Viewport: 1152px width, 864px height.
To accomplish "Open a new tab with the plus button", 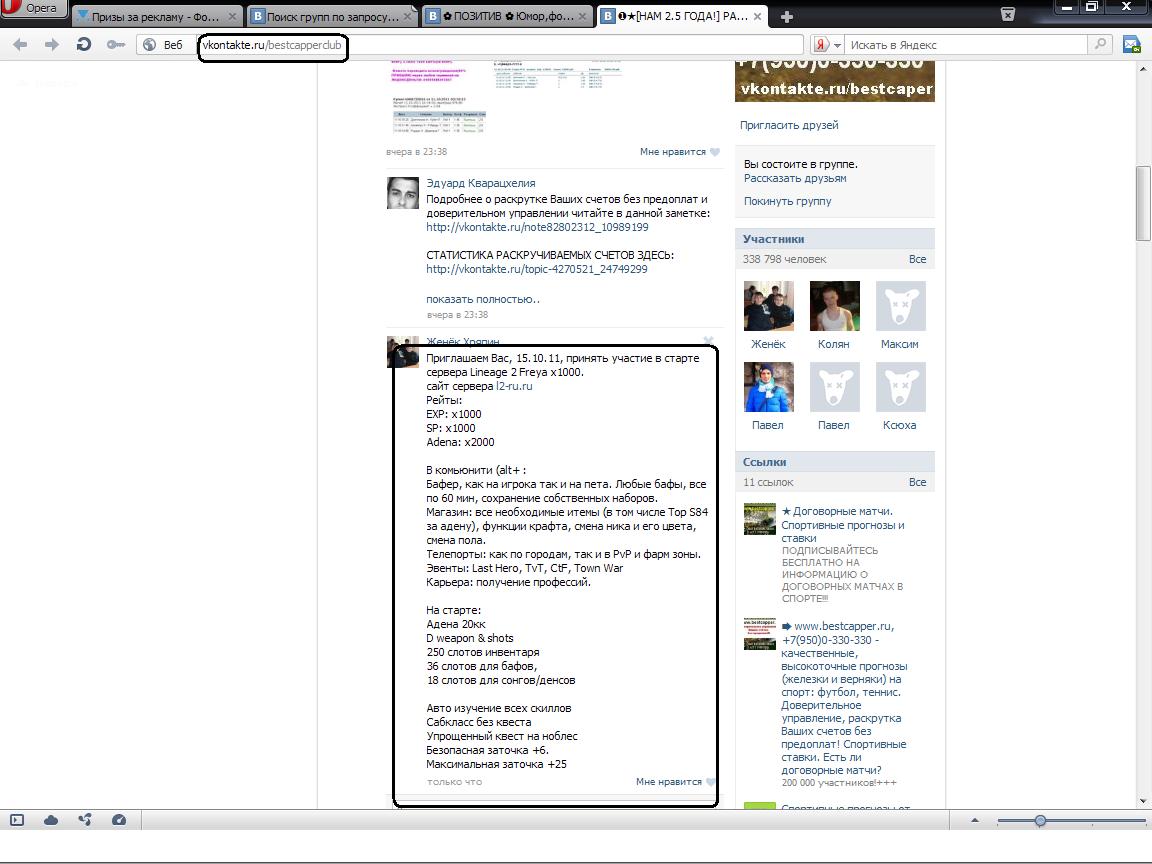I will pos(786,16).
